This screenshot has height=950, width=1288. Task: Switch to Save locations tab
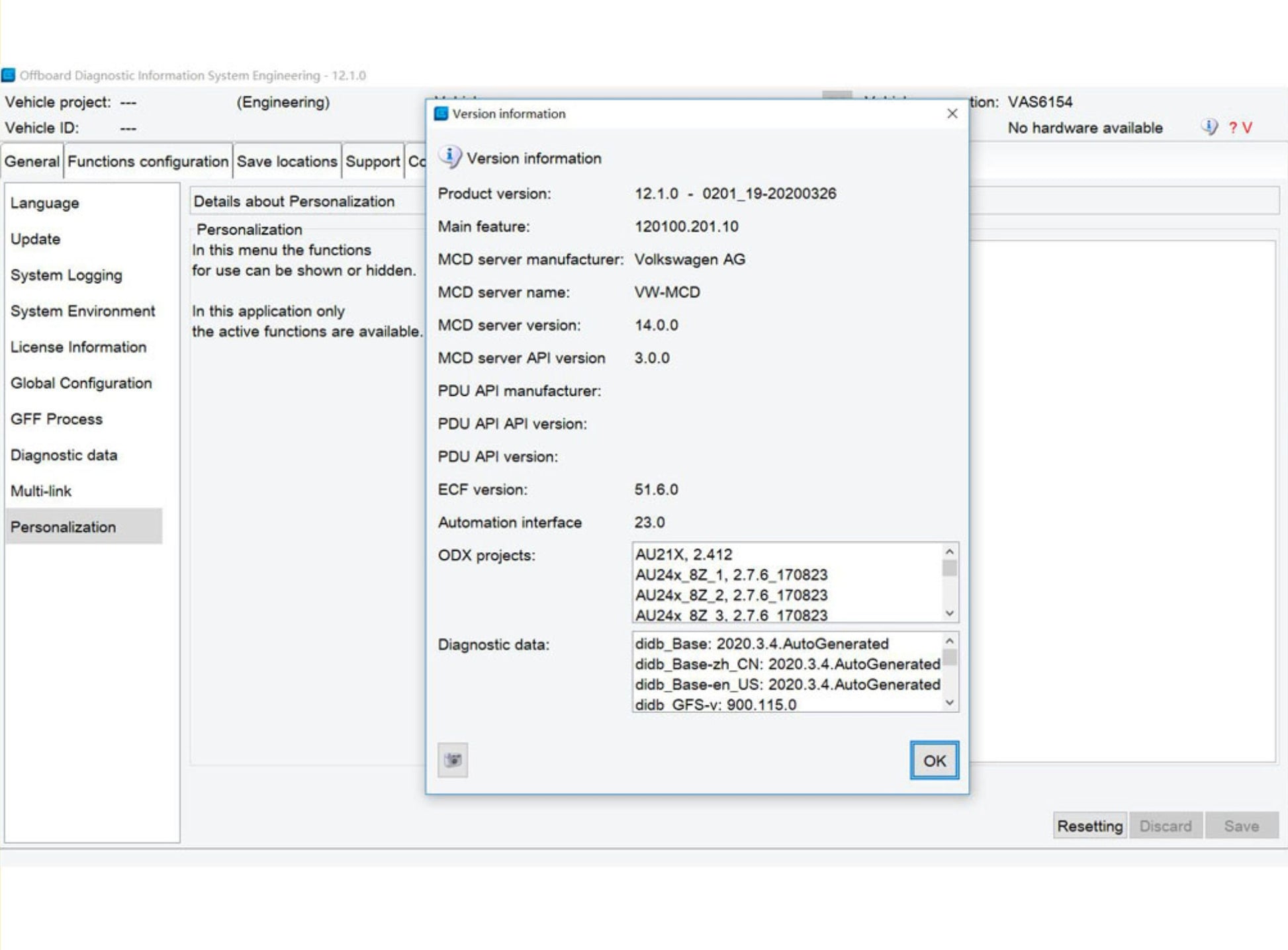click(287, 161)
